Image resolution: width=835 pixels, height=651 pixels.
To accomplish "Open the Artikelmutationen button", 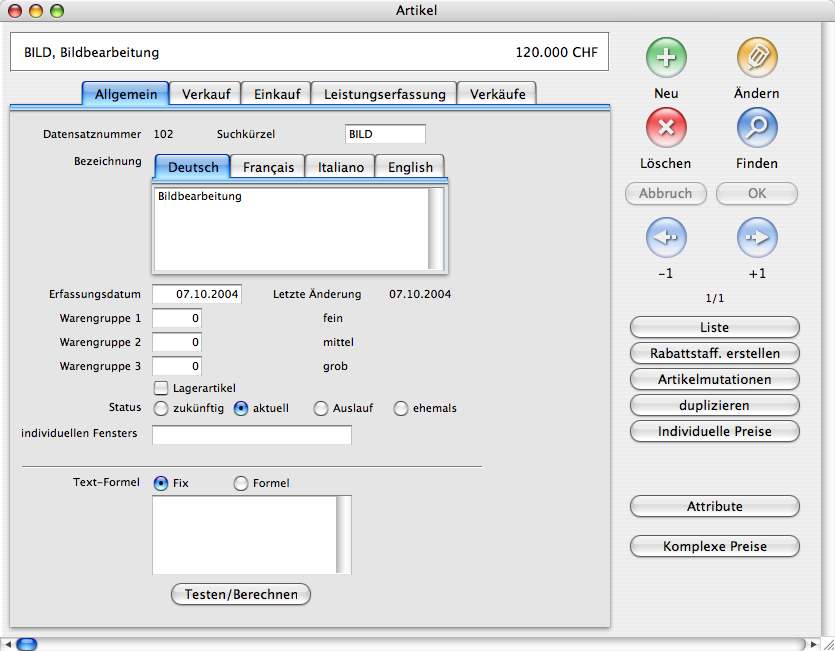I will point(714,379).
